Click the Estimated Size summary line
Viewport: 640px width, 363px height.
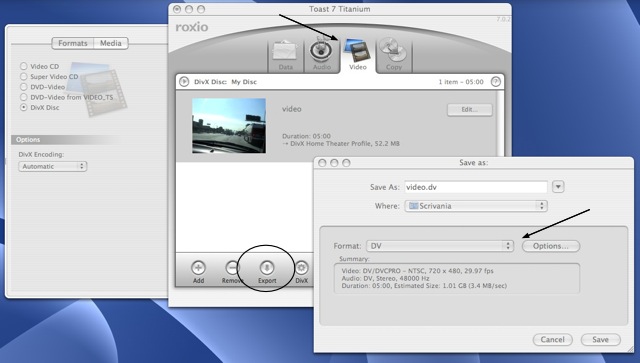tap(424, 286)
